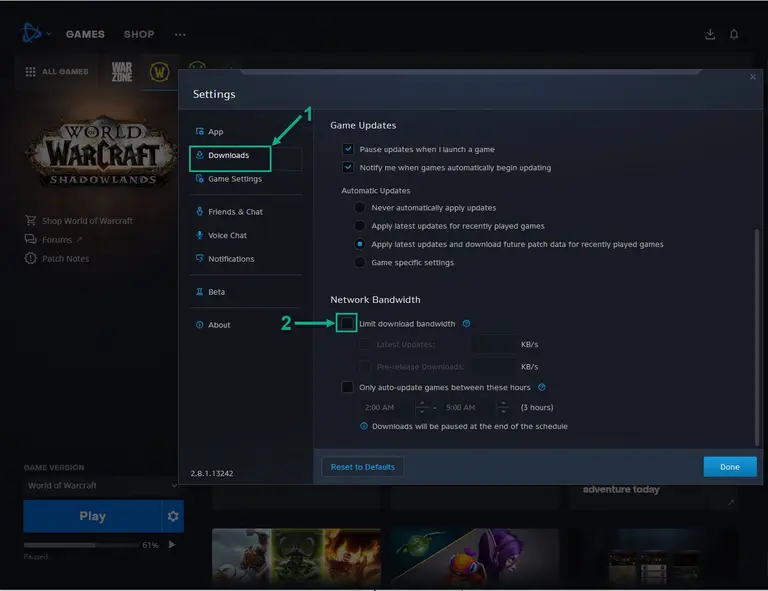Click the settings panel vertical scrollbar
The image size is (768, 591).
click(x=757, y=338)
